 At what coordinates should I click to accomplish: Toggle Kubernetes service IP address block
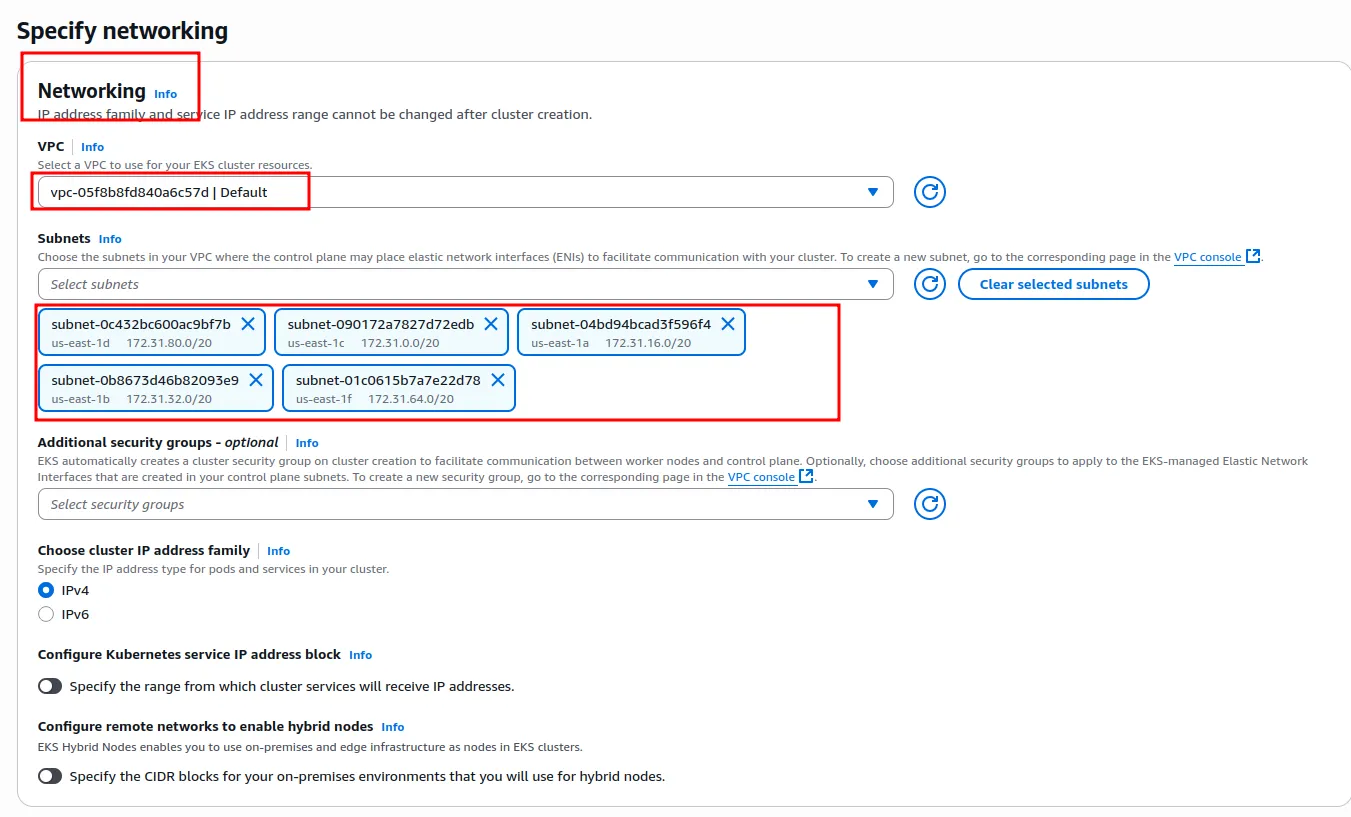(50, 686)
